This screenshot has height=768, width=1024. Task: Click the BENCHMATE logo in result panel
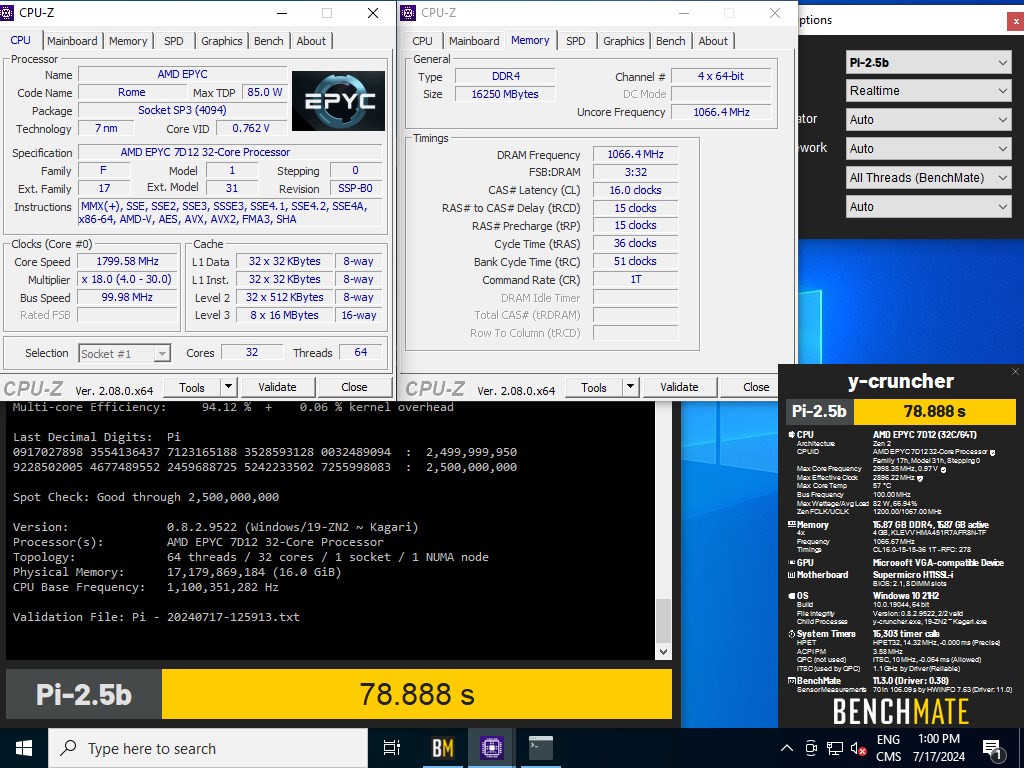(901, 711)
